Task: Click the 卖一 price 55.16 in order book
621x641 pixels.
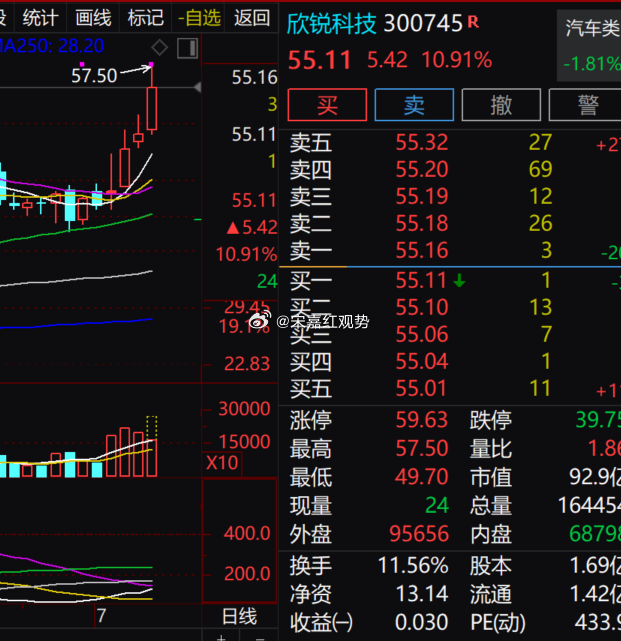Action: [x=422, y=250]
